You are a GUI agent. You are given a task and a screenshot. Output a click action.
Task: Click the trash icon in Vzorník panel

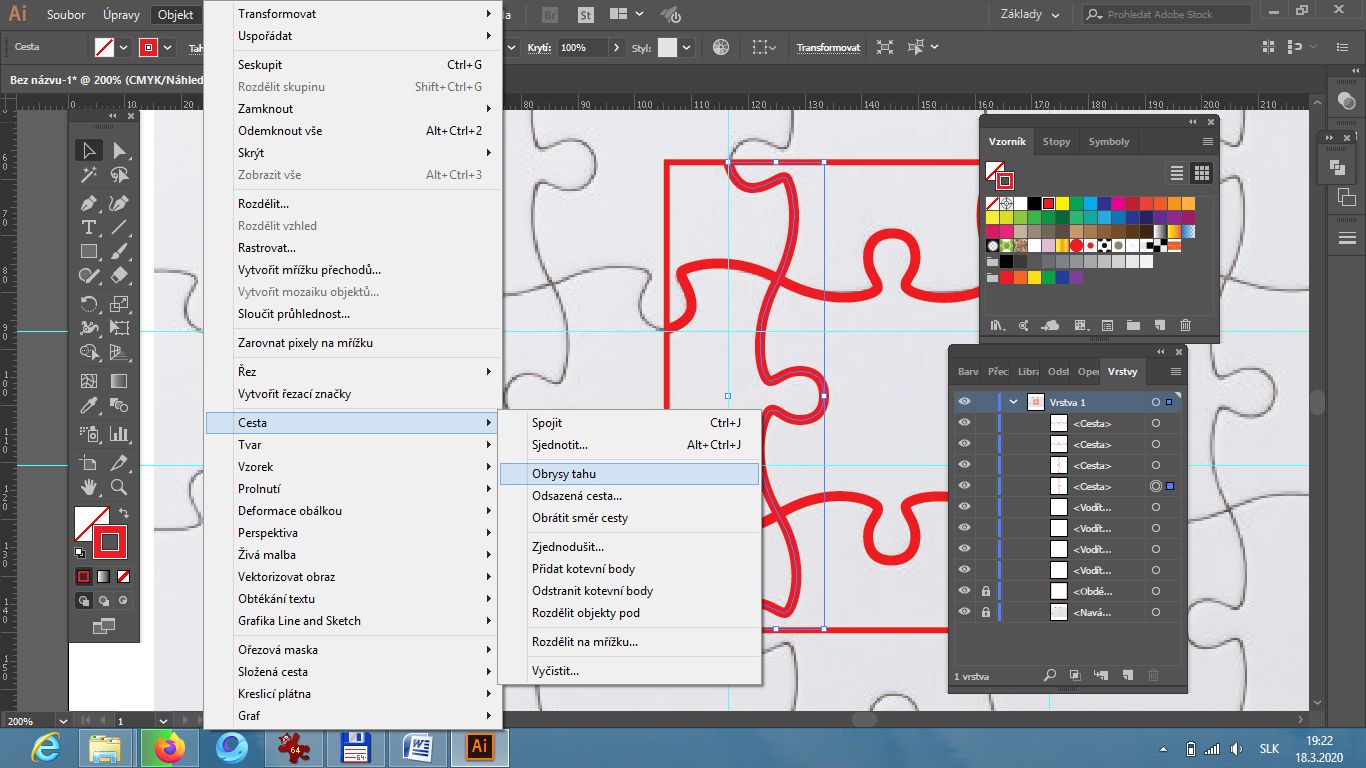click(x=1185, y=325)
